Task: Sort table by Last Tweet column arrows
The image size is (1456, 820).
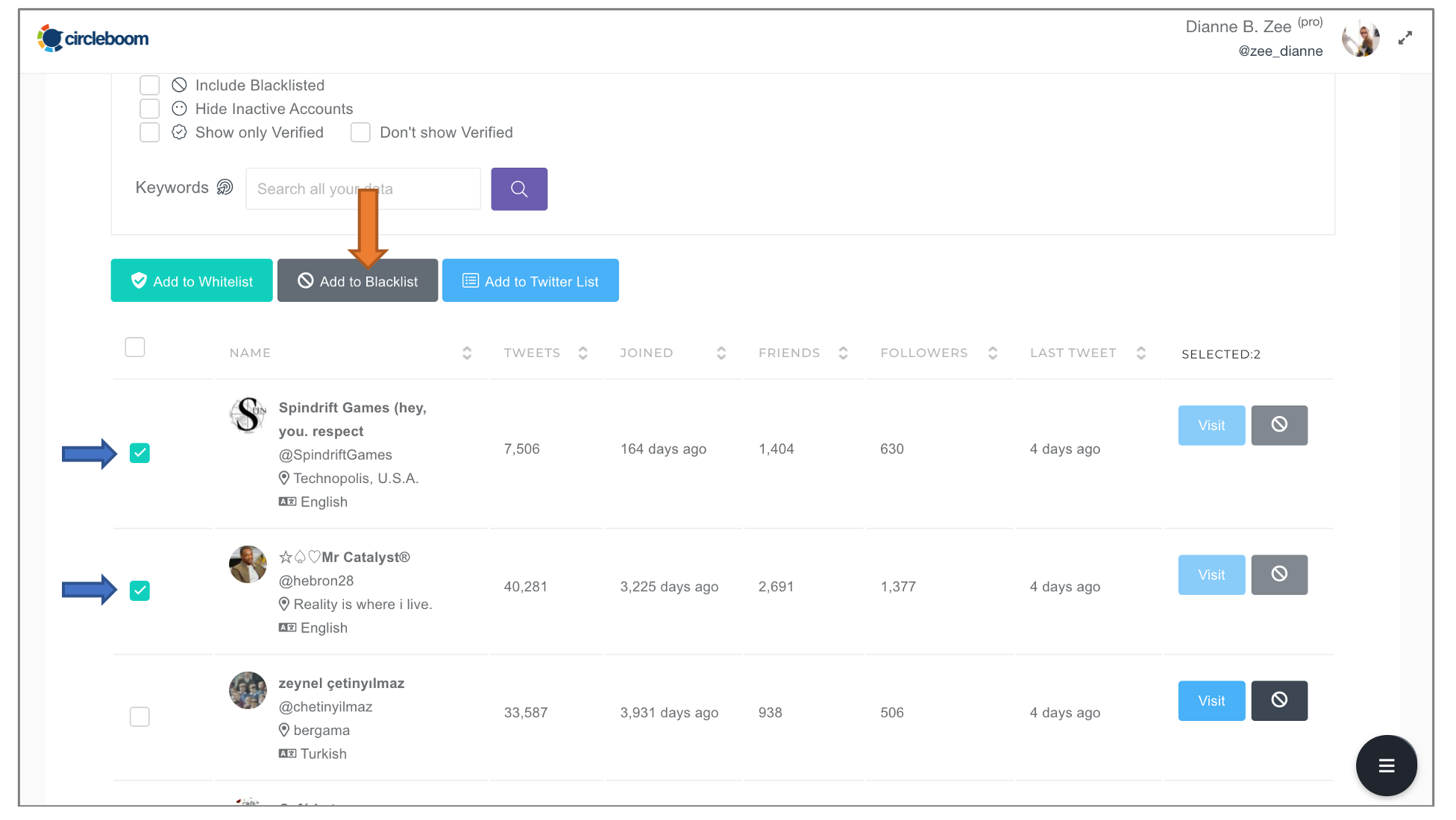Action: point(1141,353)
